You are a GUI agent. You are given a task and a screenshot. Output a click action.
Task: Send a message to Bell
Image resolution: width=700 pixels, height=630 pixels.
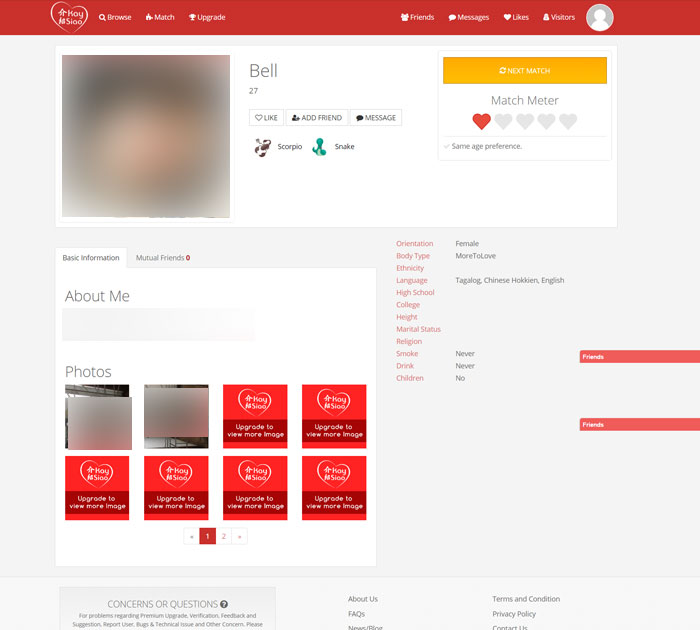point(376,118)
